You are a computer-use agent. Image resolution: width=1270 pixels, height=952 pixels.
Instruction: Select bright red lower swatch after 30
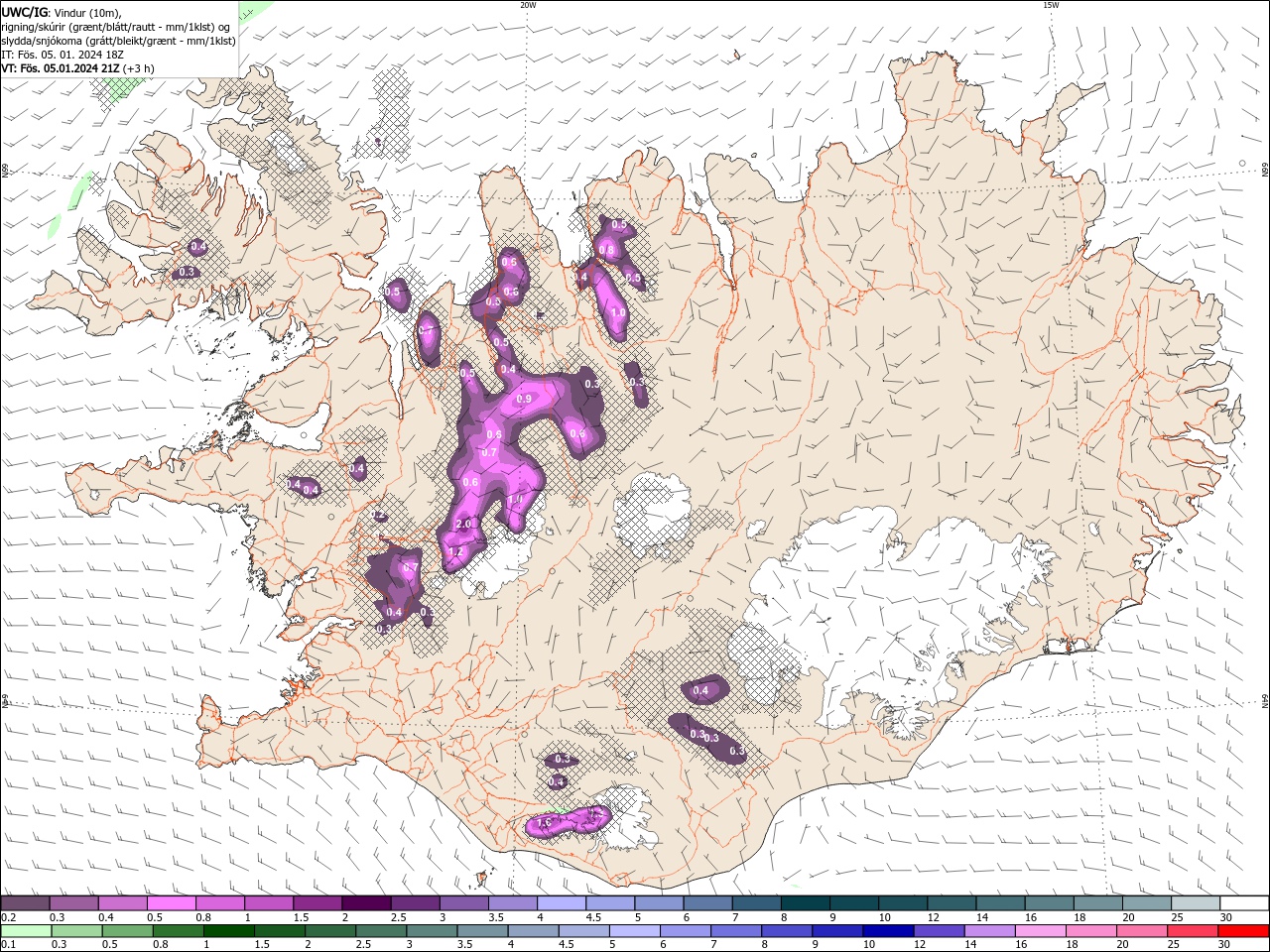[1242, 931]
